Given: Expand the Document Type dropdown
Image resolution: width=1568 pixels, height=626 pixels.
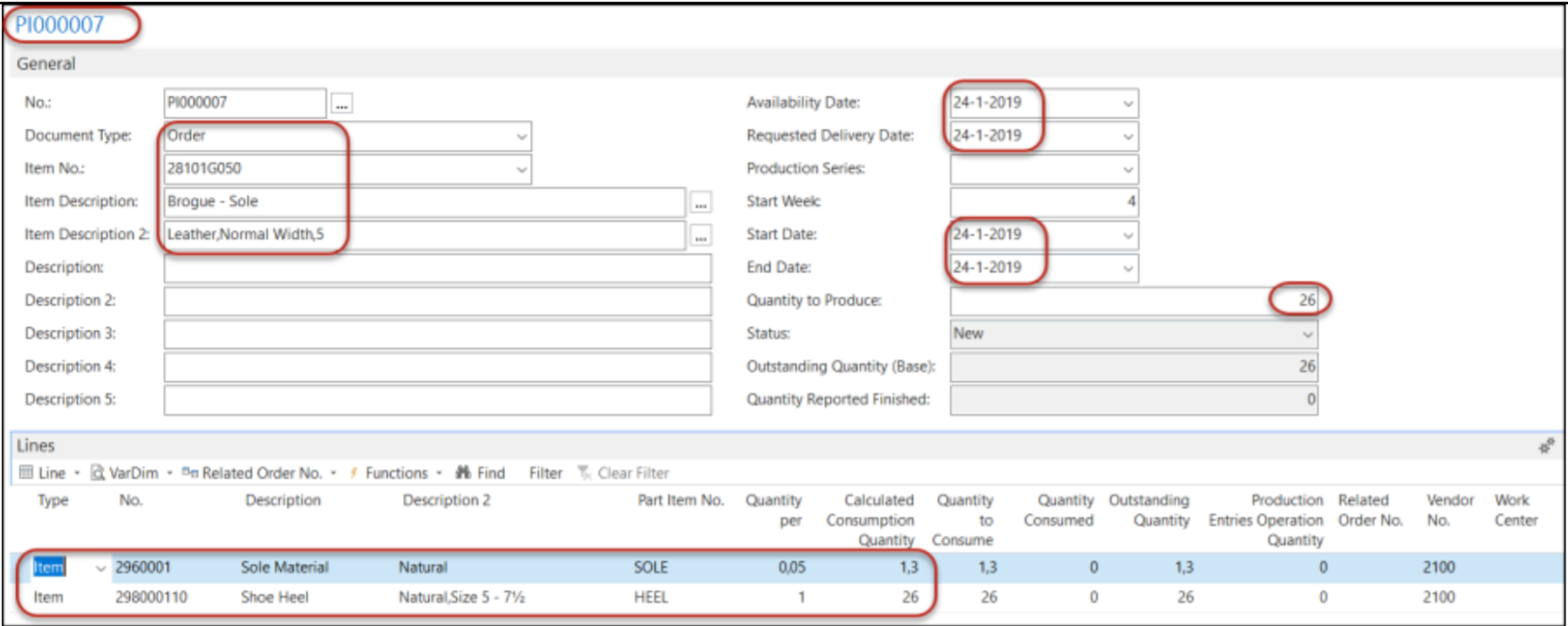Looking at the screenshot, I should click(x=521, y=136).
